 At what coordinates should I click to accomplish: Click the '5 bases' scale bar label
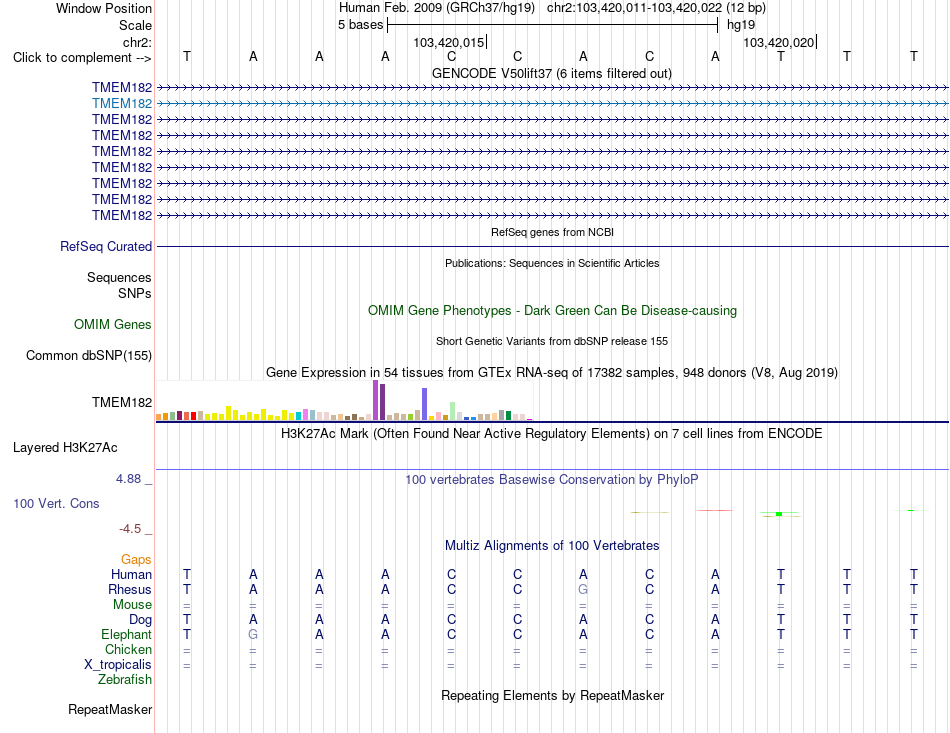click(x=360, y=25)
